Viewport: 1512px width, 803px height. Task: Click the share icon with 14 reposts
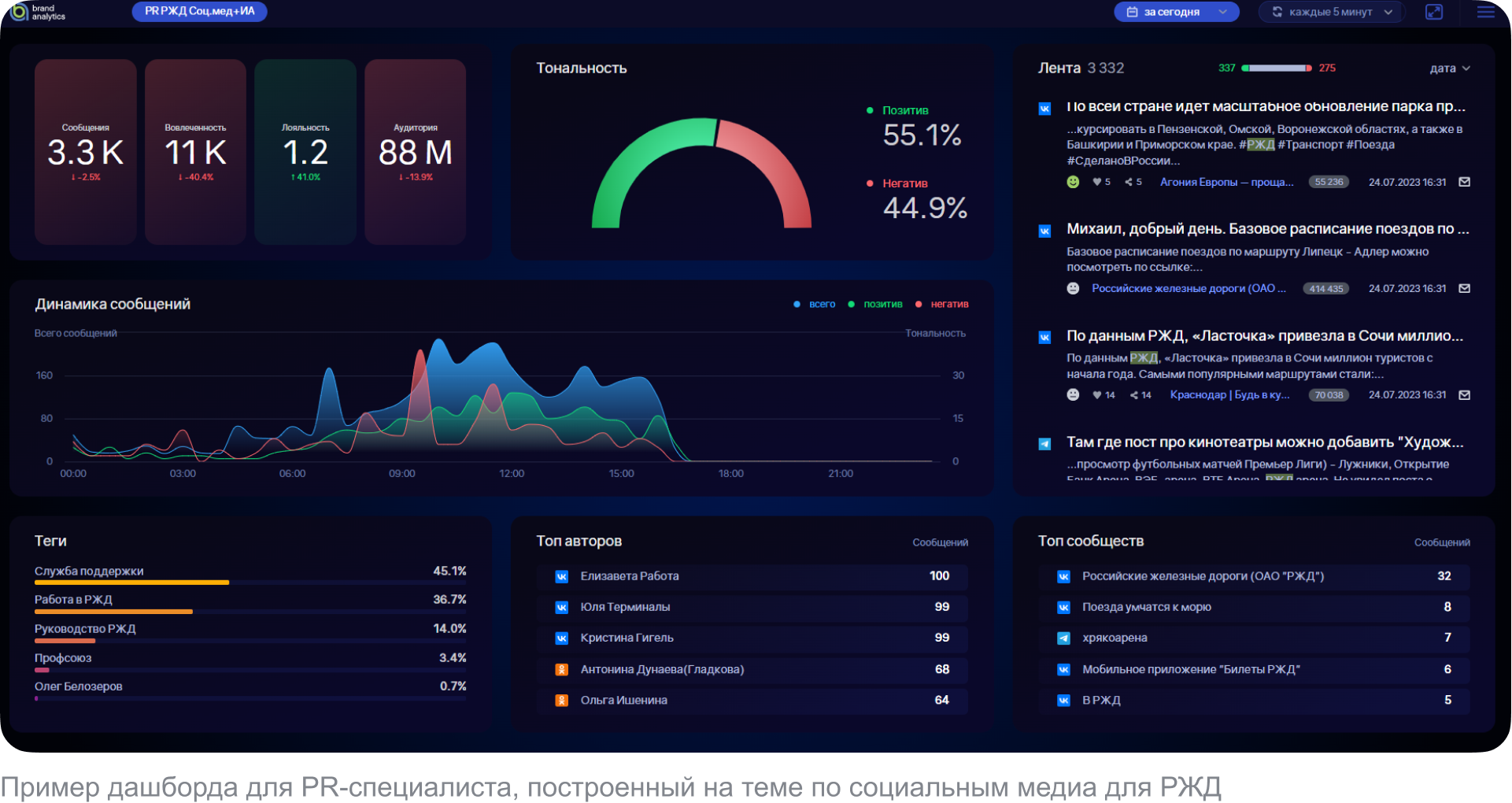pyautogui.click(x=1134, y=395)
